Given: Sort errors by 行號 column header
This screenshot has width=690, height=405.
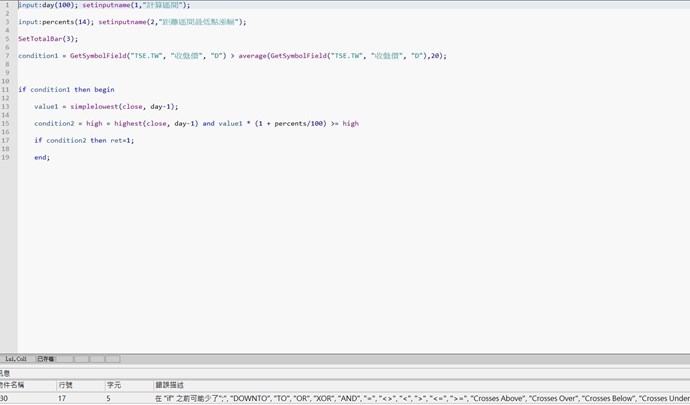Looking at the screenshot, I should (65, 385).
